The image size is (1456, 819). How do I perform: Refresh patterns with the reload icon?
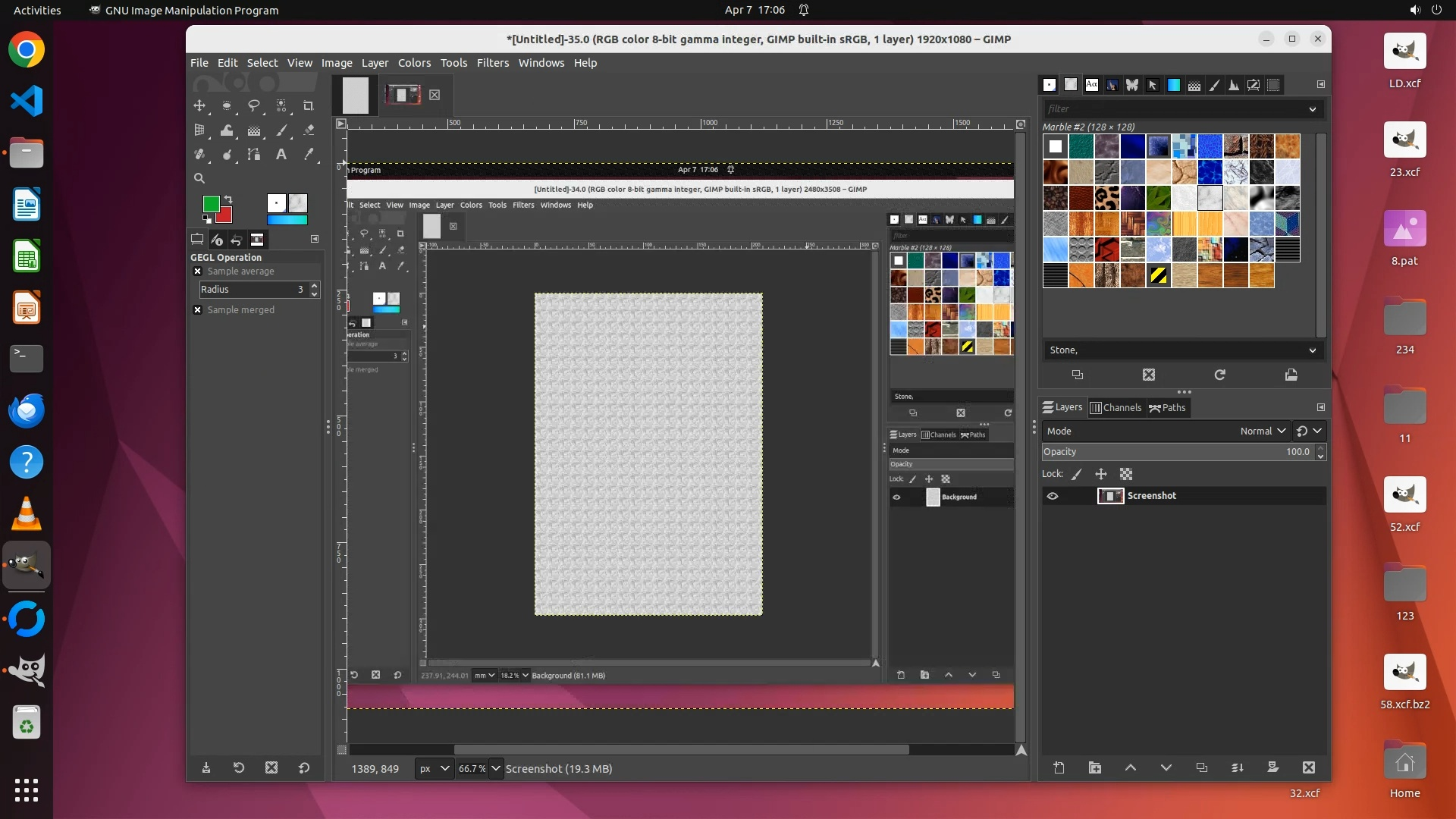pyautogui.click(x=1219, y=375)
